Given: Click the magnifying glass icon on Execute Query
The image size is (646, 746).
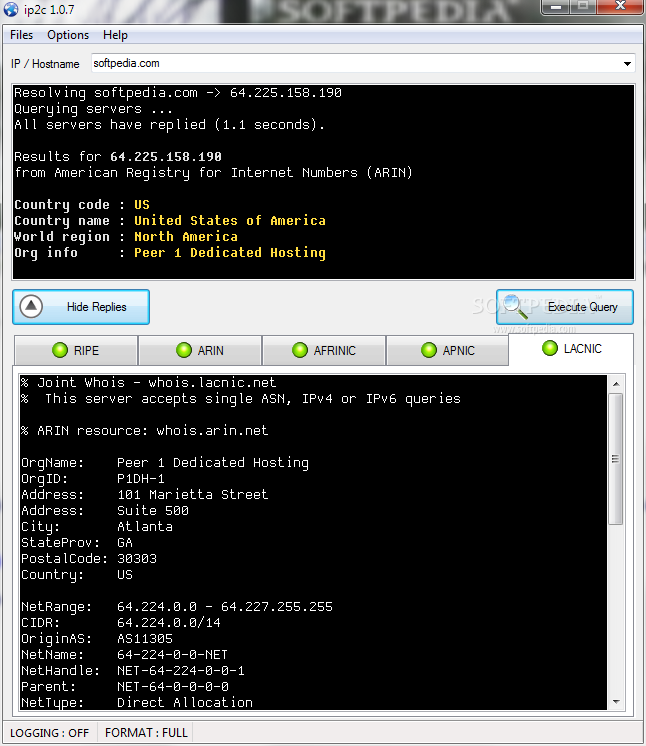Looking at the screenshot, I should (x=515, y=307).
